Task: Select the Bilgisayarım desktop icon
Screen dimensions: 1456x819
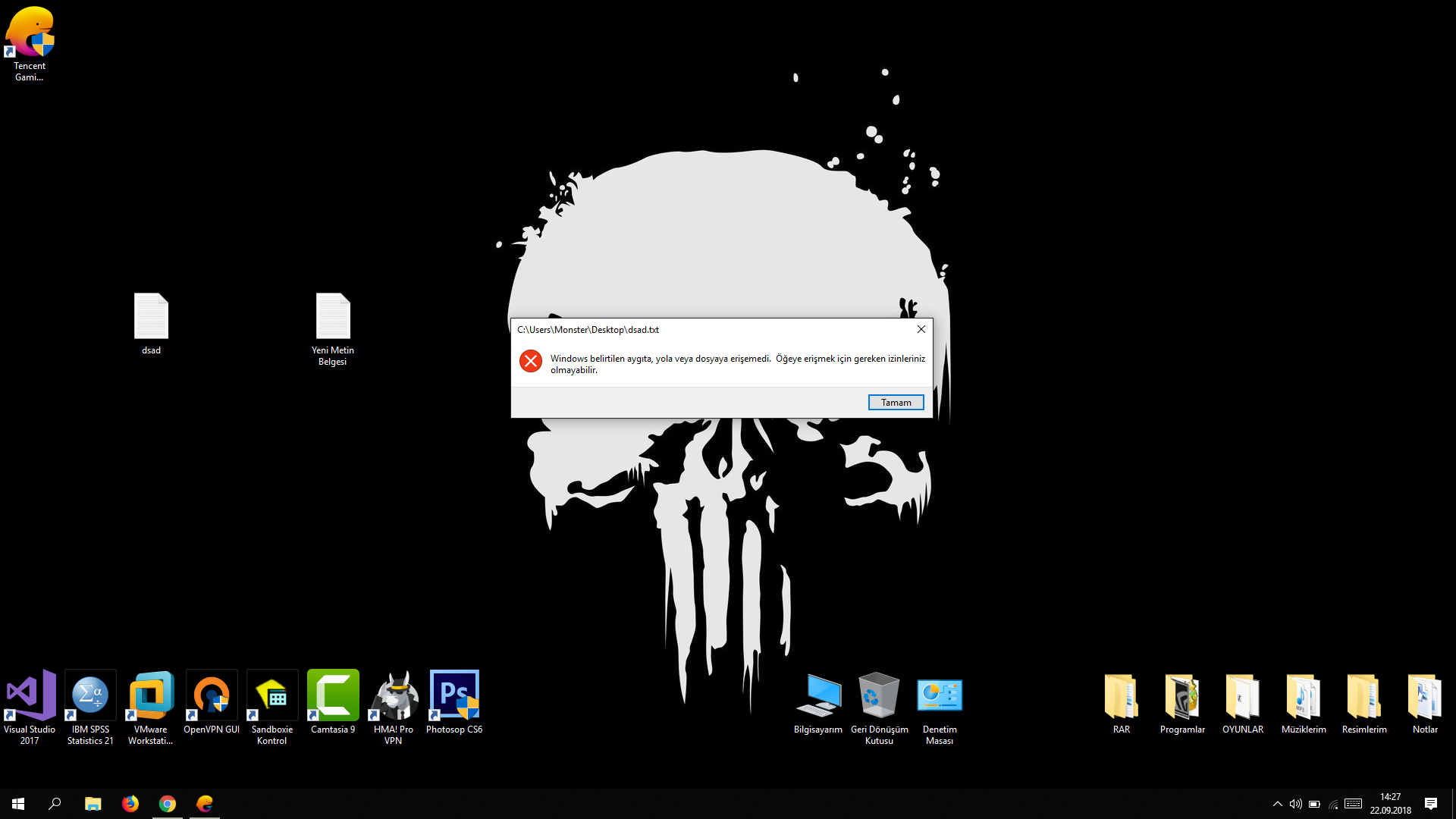Action: tap(818, 703)
